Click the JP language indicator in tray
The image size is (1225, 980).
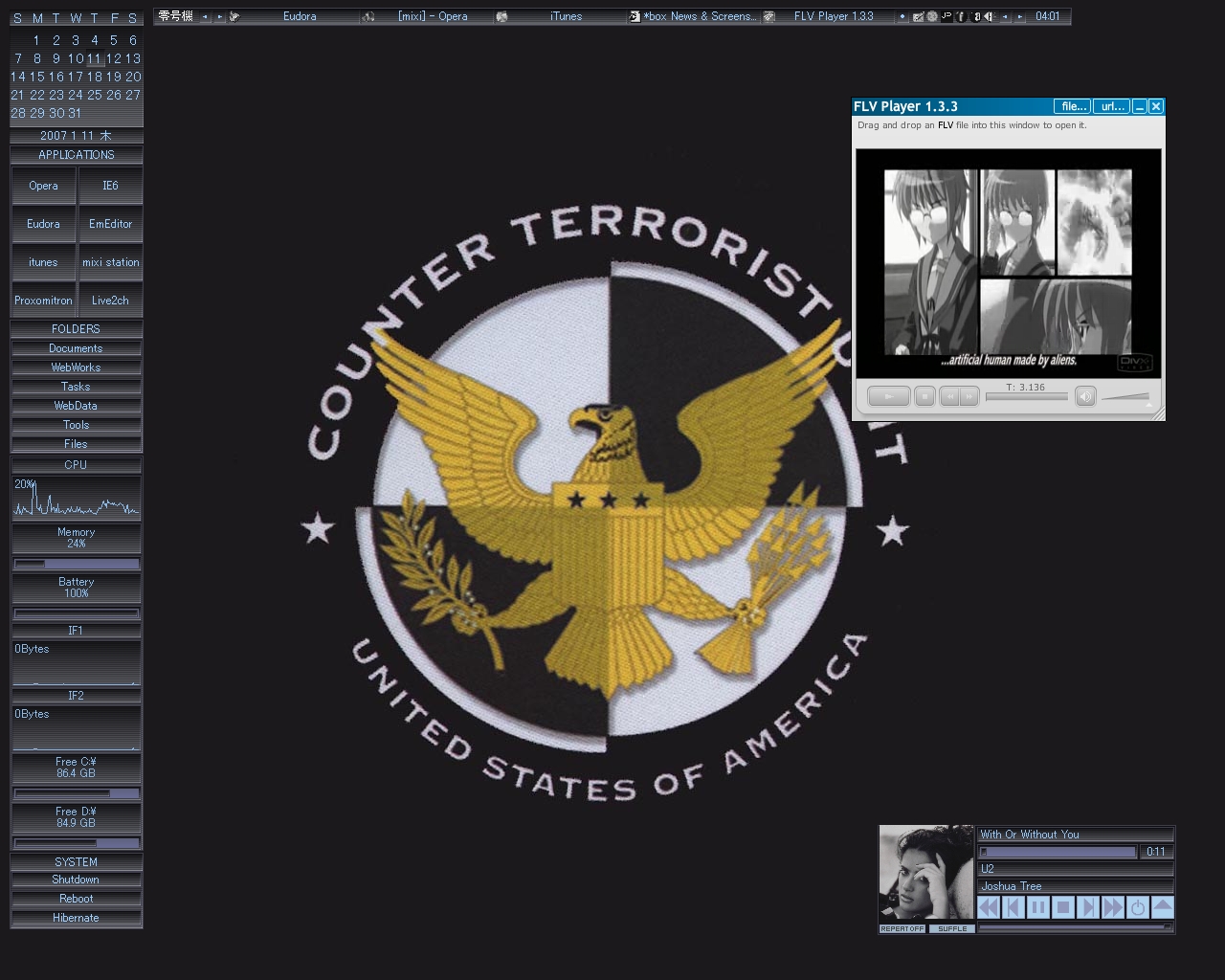pos(947,16)
